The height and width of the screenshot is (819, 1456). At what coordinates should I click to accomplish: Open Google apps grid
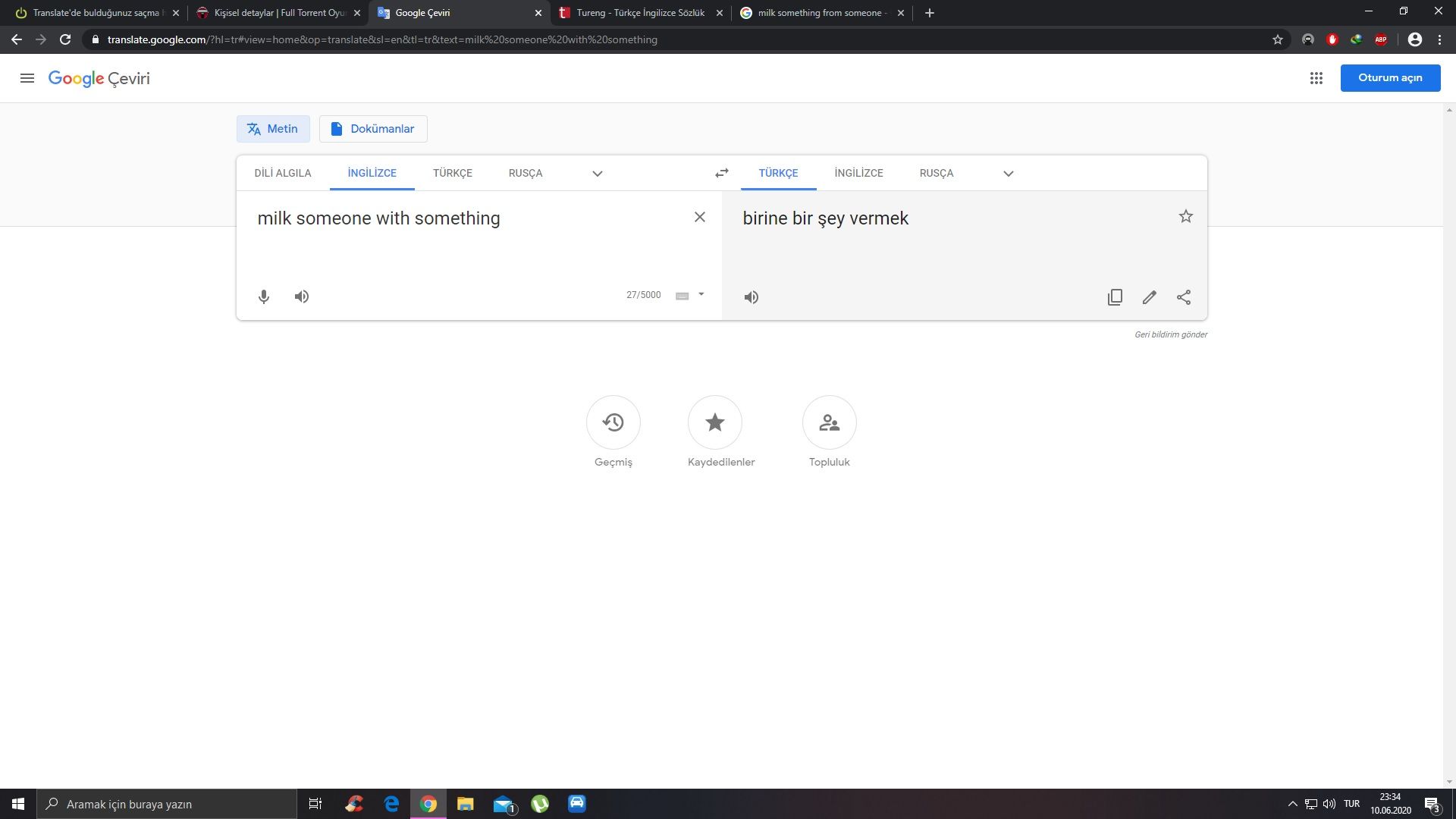click(x=1316, y=78)
